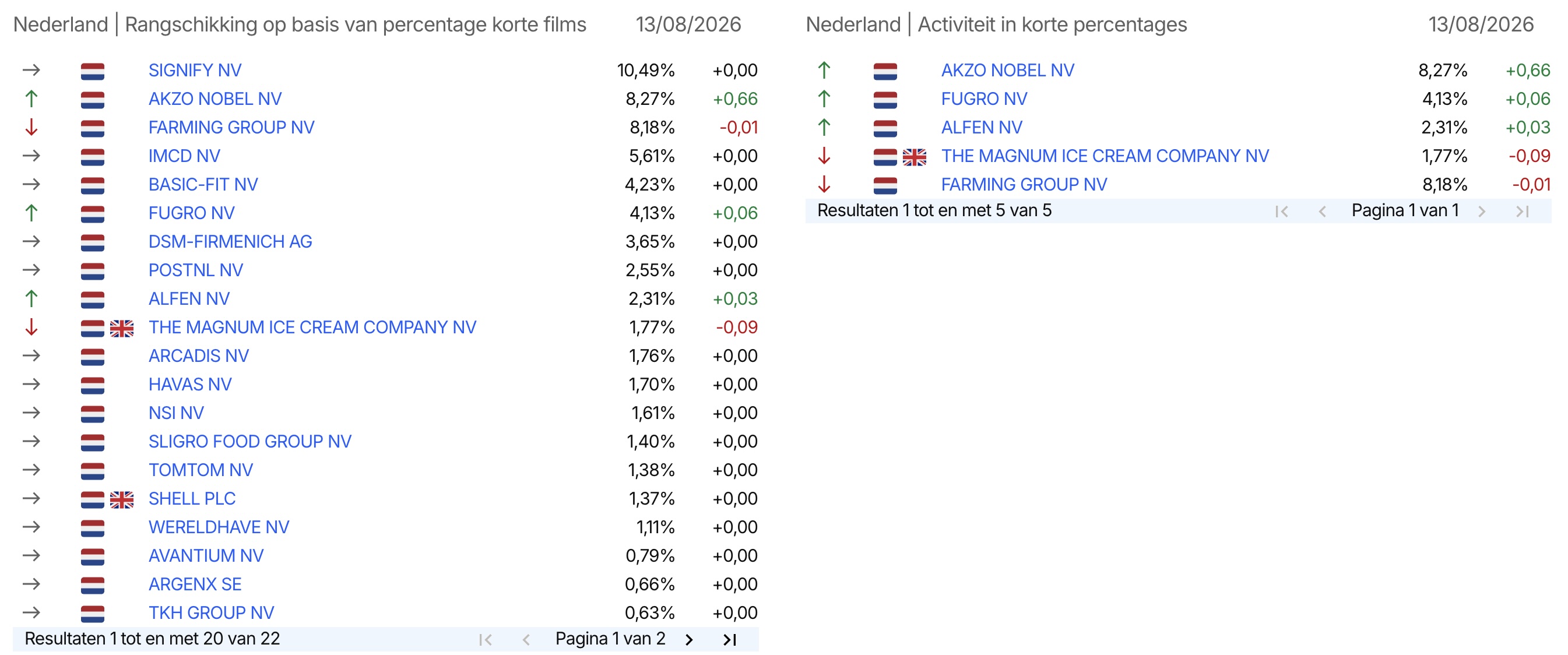Open FUGRO NV in the activity table
The image size is (1568, 655).
pos(984,98)
